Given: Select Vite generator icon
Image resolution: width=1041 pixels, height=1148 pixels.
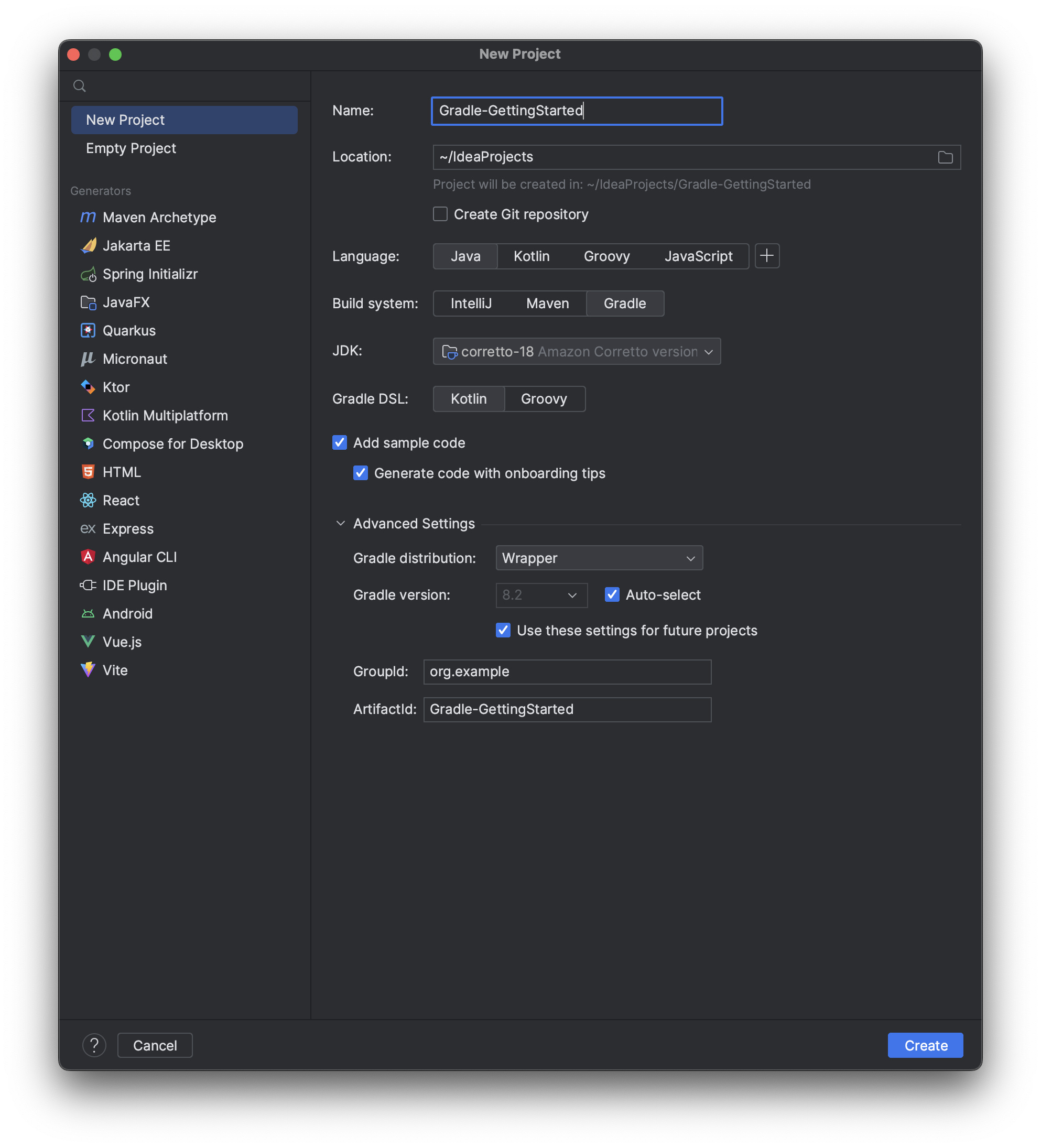Looking at the screenshot, I should click(x=88, y=670).
